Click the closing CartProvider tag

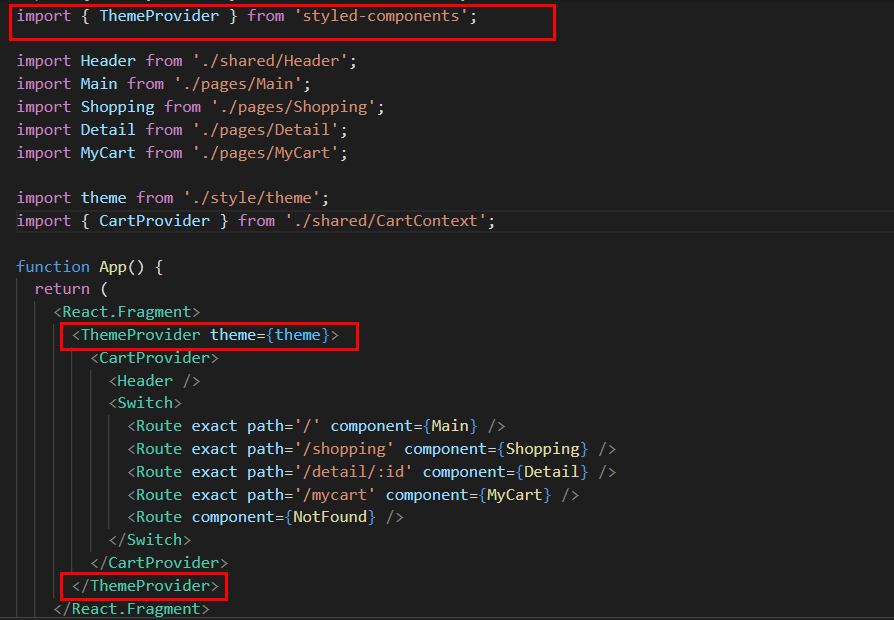(159, 563)
